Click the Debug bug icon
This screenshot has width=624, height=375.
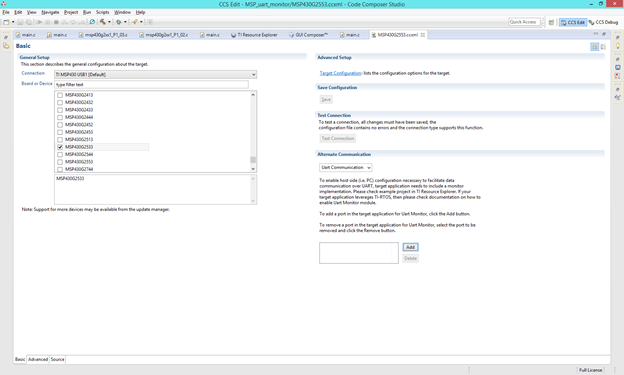point(119,22)
